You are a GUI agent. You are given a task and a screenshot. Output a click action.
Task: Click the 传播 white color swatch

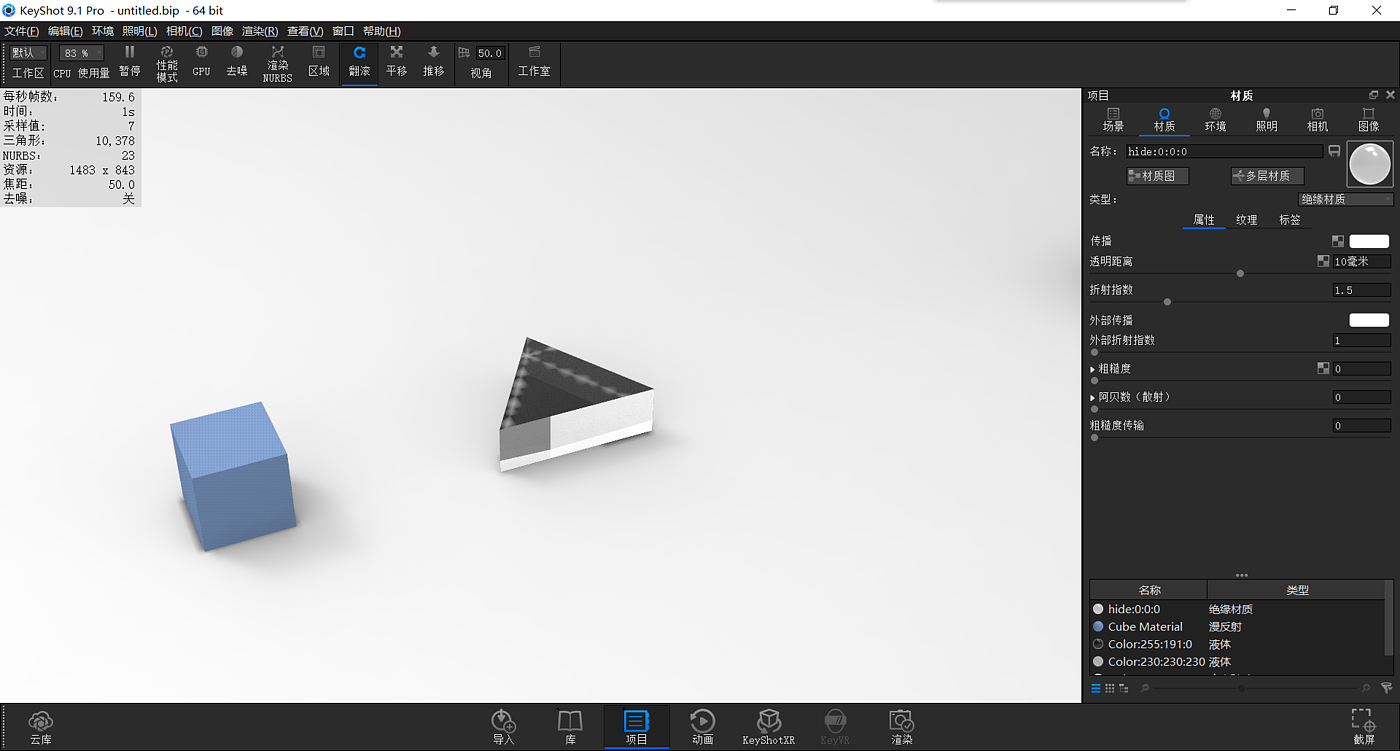[x=1369, y=241]
